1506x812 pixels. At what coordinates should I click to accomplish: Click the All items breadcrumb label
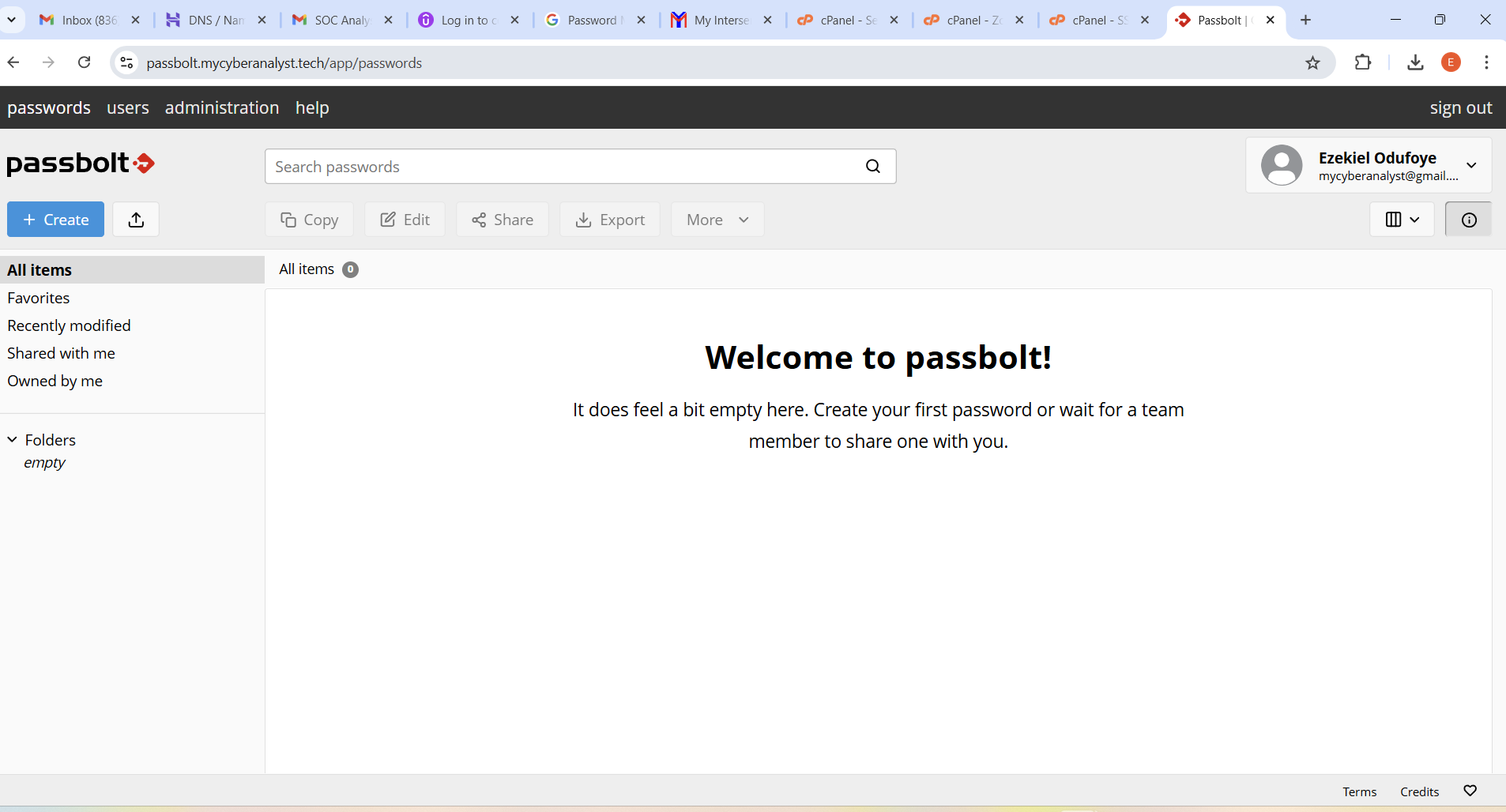click(307, 269)
